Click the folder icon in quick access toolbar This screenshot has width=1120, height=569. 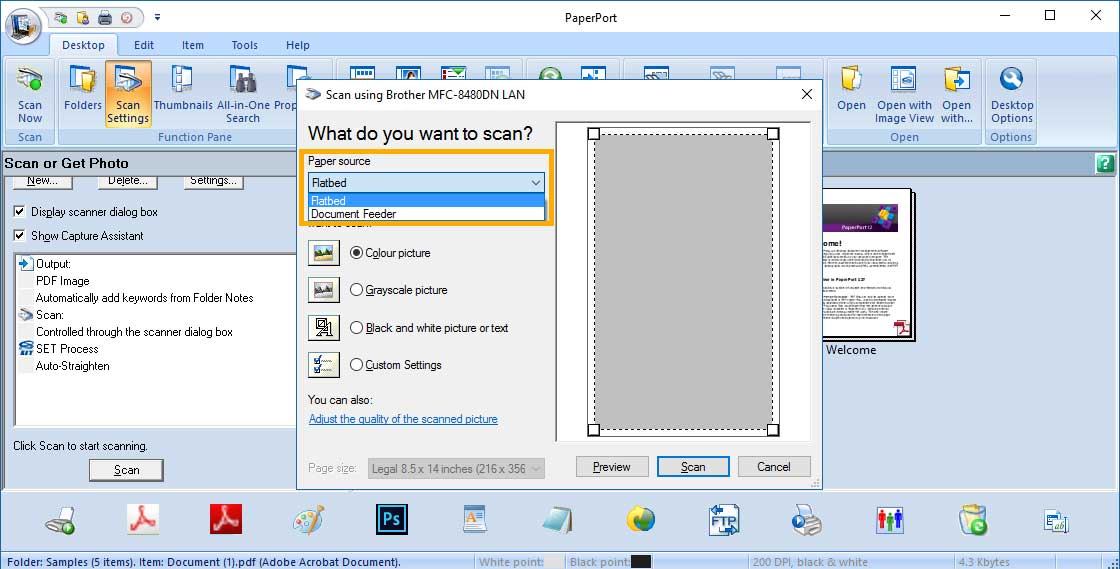[82, 18]
